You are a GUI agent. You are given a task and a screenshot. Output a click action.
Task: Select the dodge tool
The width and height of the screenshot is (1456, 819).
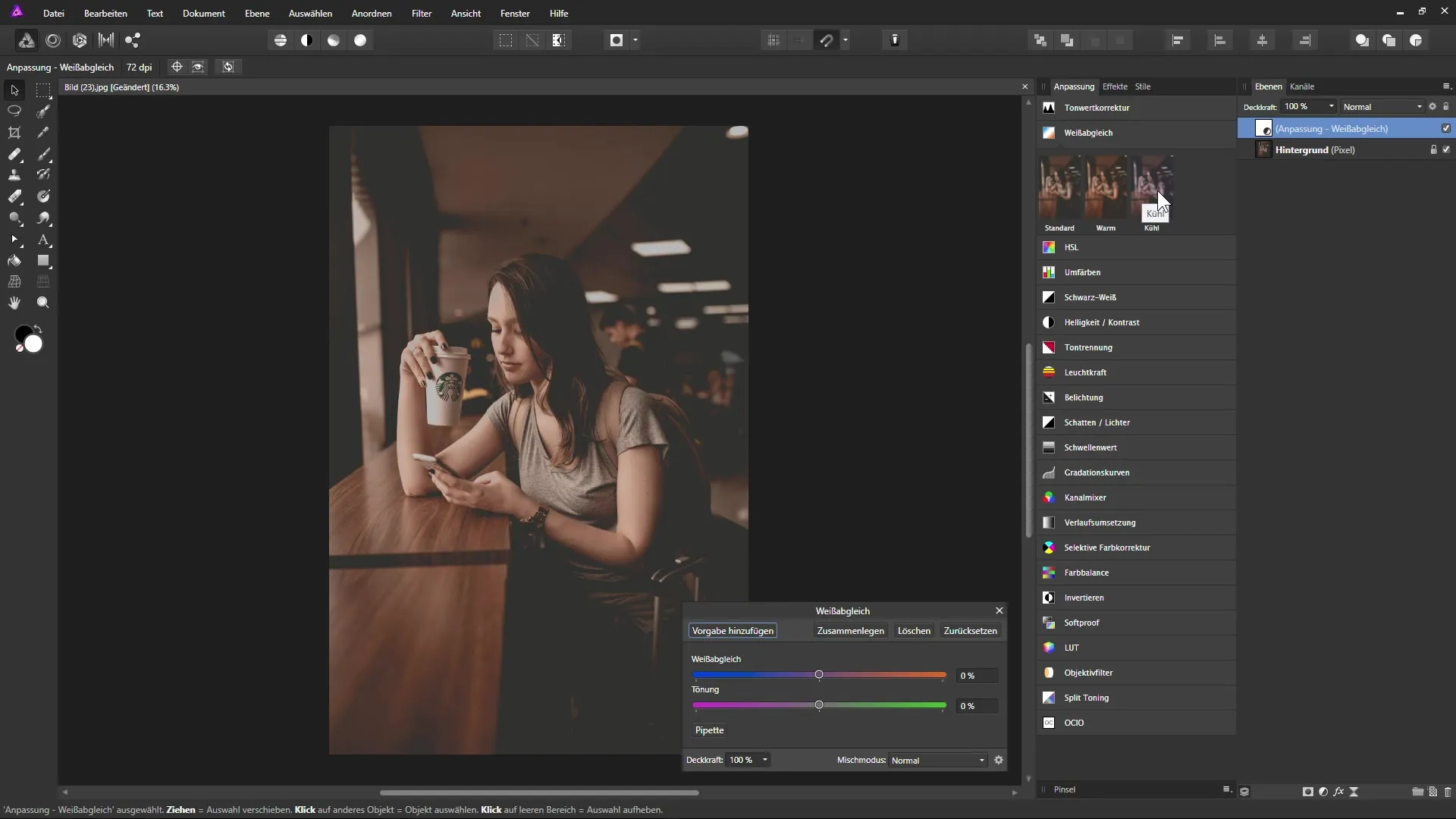[14, 218]
